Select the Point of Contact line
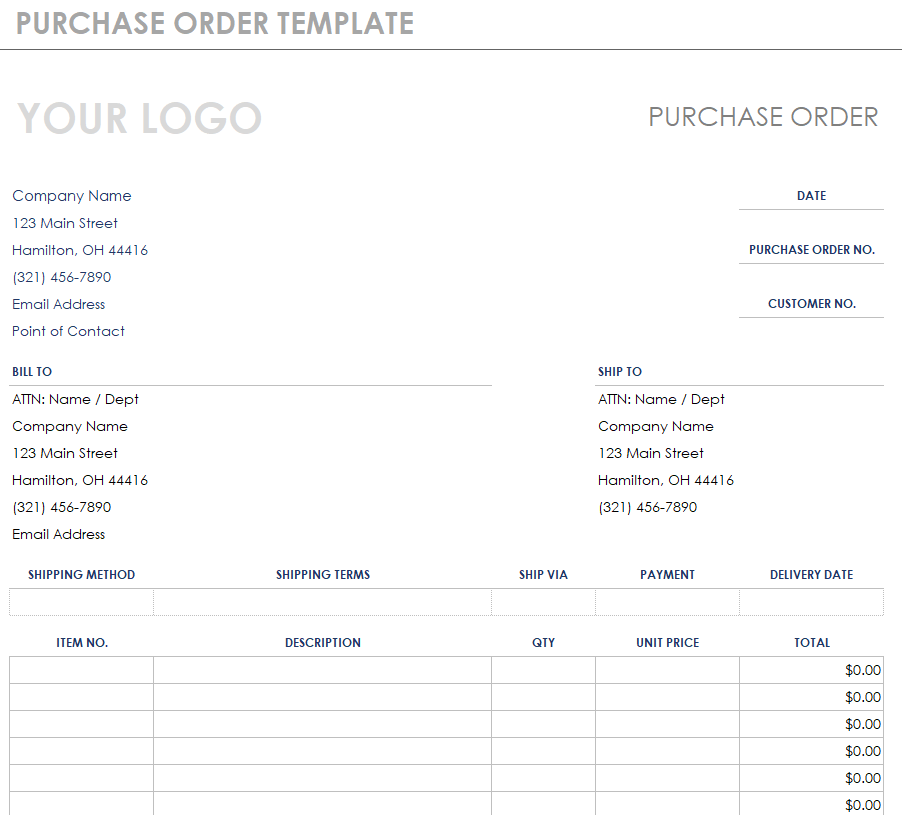902x815 pixels. click(x=69, y=331)
